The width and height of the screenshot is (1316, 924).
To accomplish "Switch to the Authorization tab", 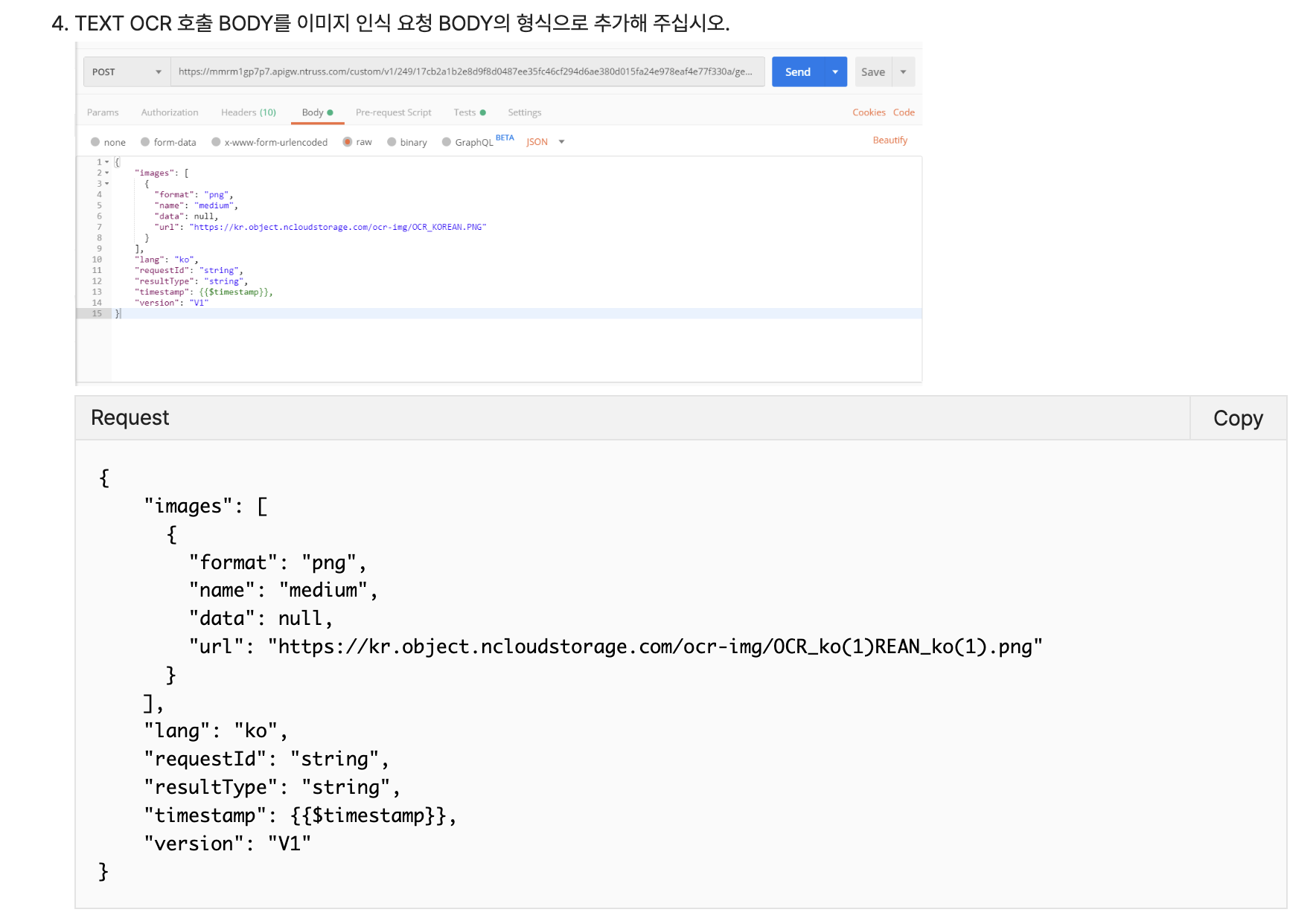I will [x=170, y=112].
